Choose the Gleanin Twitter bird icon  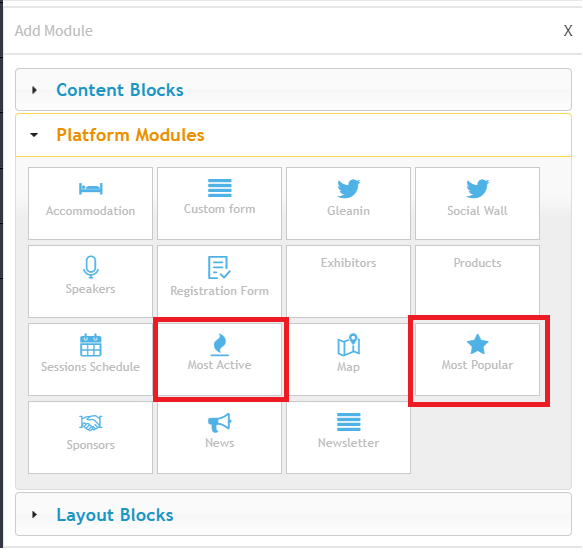348,188
